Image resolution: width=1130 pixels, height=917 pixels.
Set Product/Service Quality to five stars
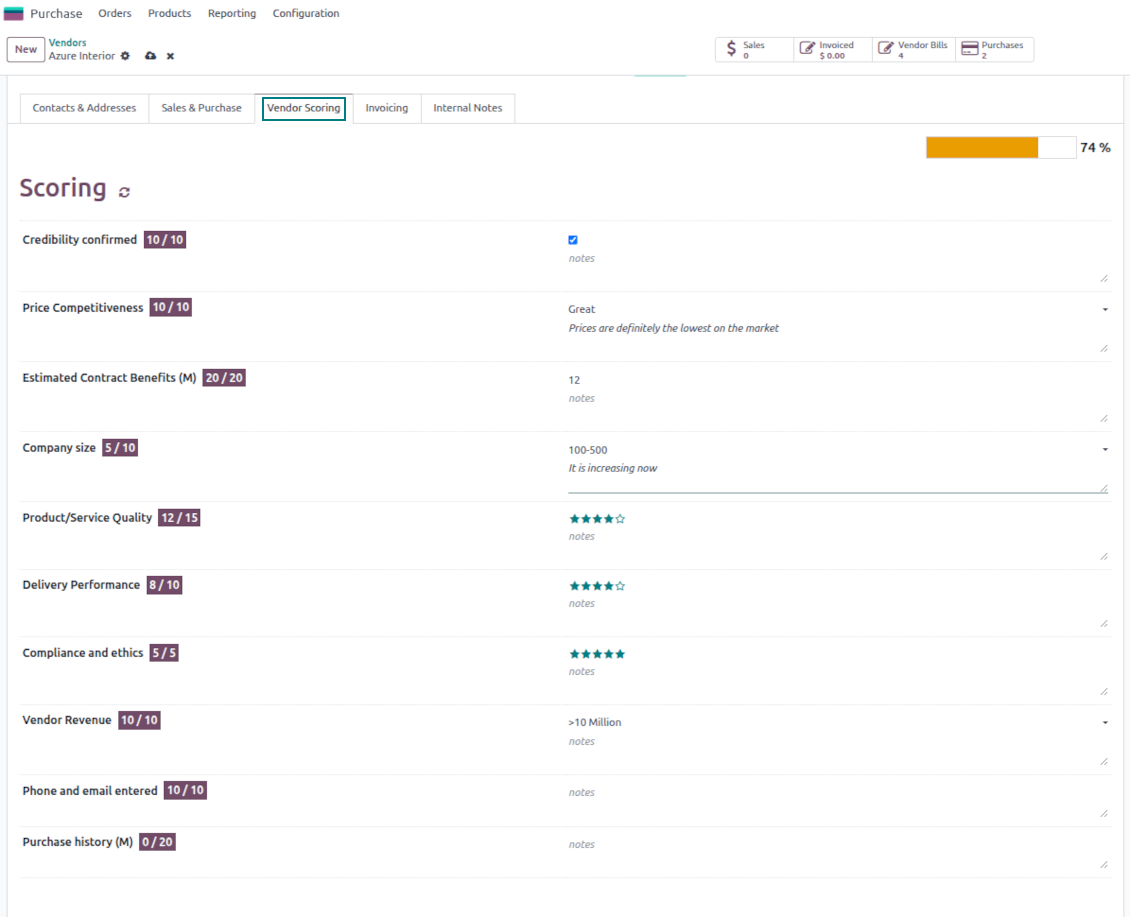point(620,519)
